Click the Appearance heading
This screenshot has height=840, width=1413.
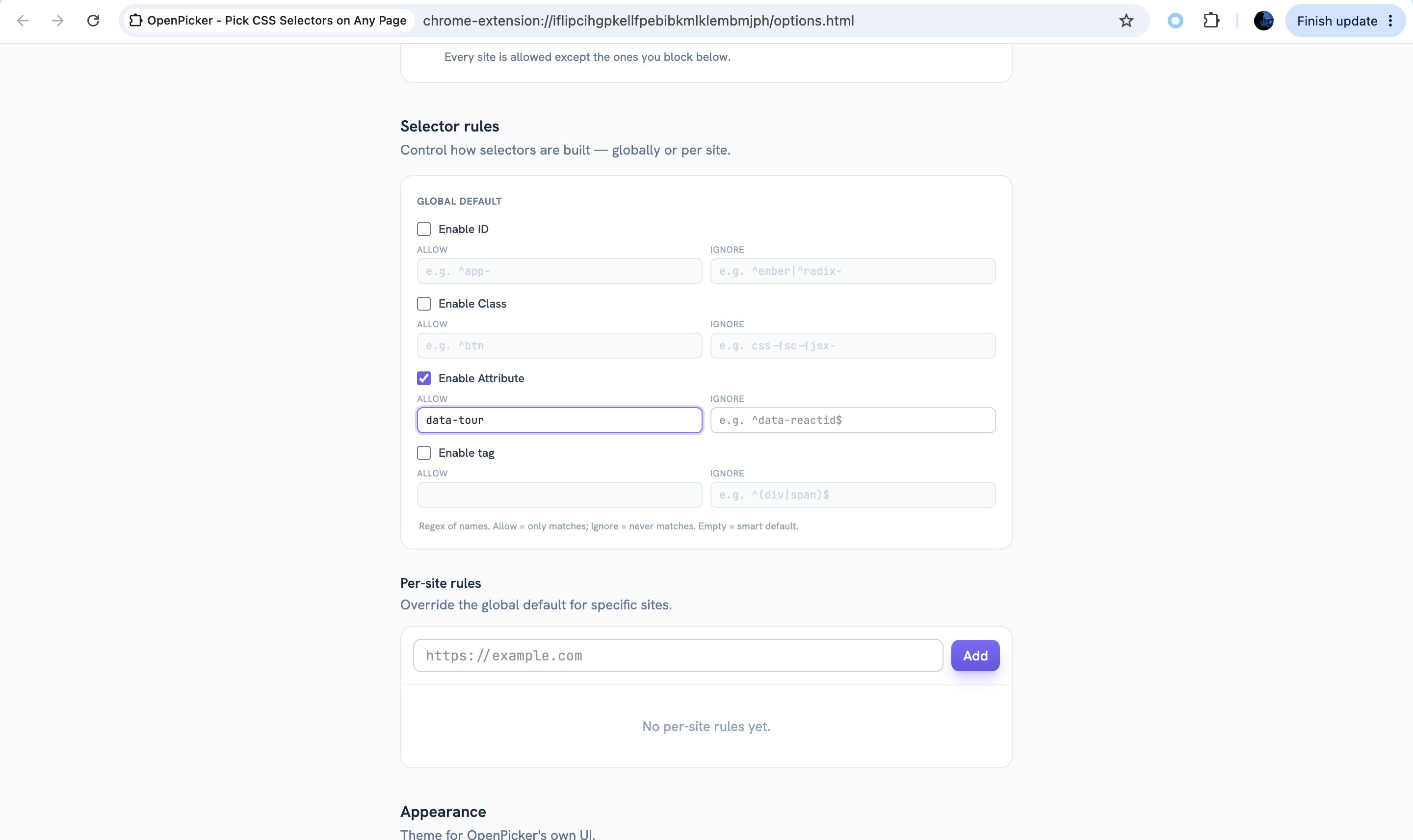tap(443, 812)
